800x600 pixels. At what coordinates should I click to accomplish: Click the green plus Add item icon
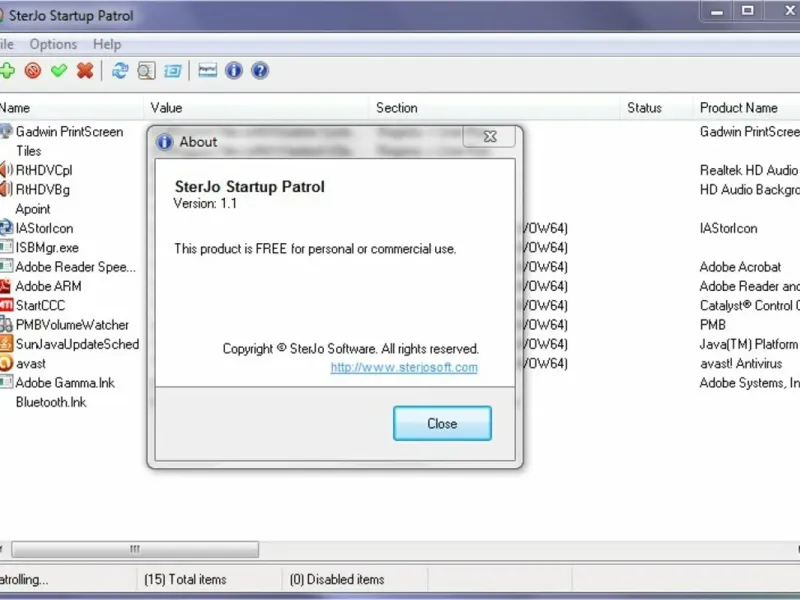tap(7, 70)
